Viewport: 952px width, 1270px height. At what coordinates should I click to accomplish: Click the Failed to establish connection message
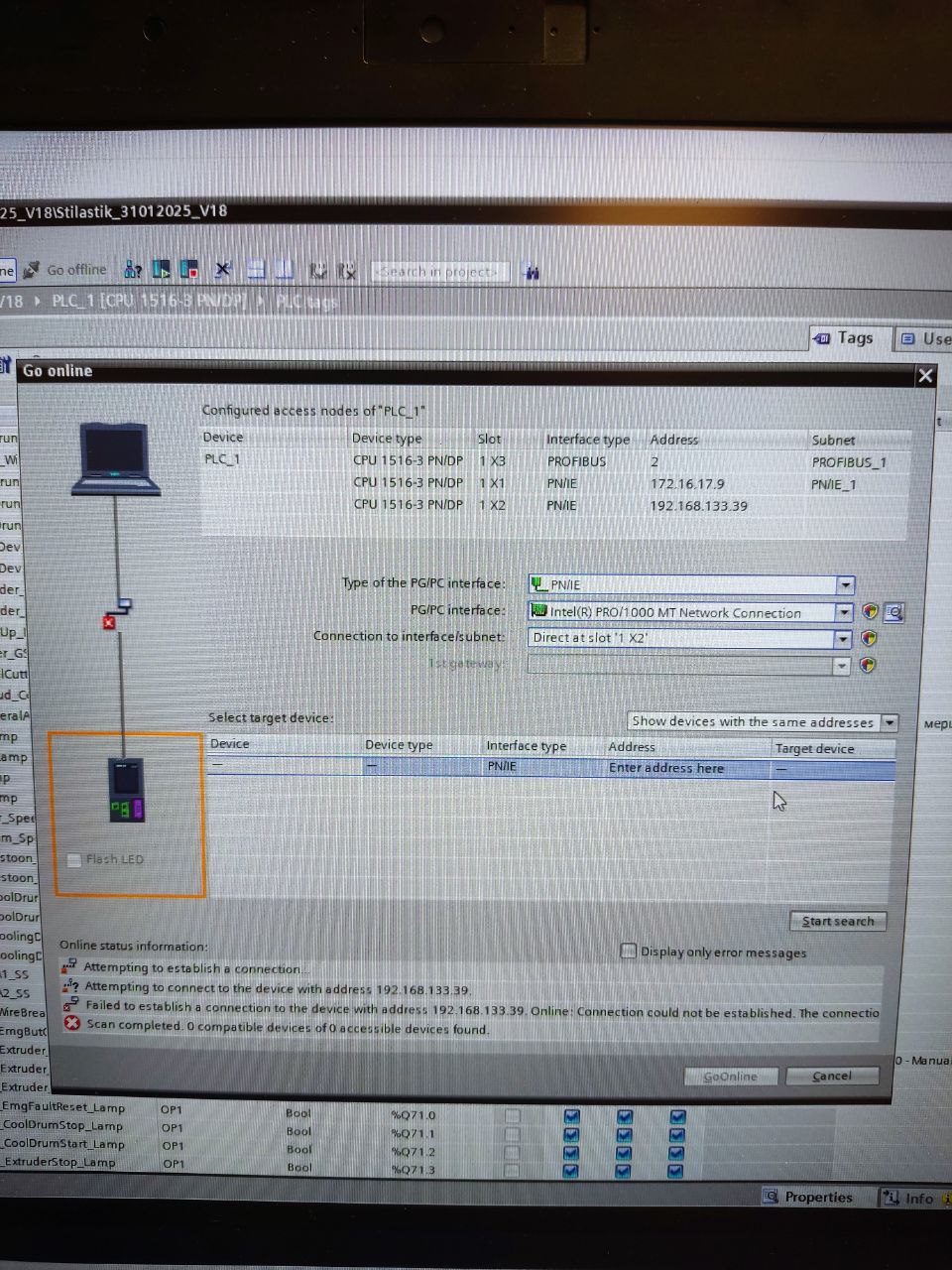point(483,1008)
